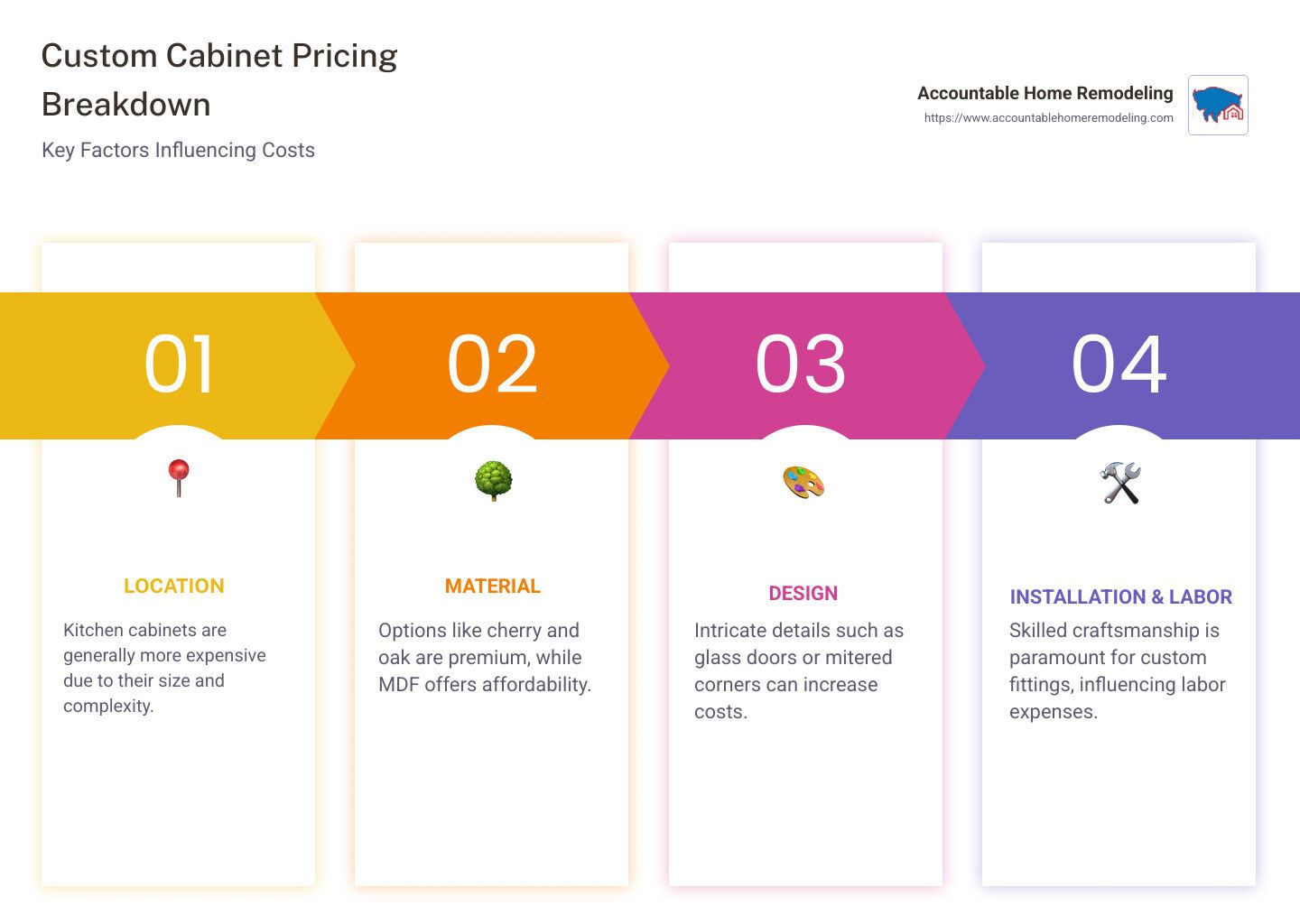Click the INSTALLATION & LABOR heading

click(x=1120, y=596)
